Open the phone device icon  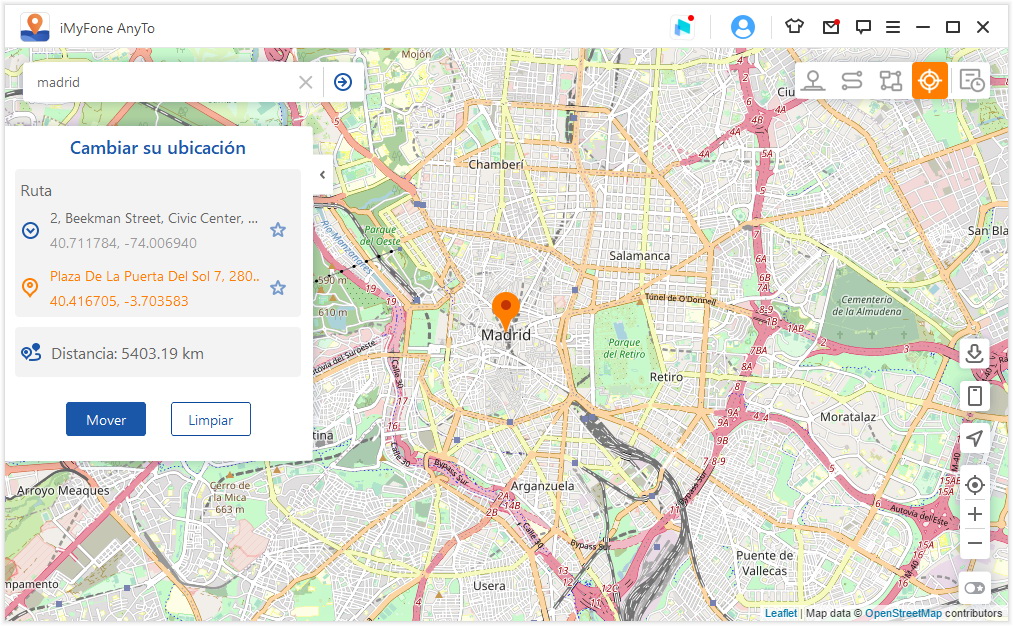[x=975, y=396]
